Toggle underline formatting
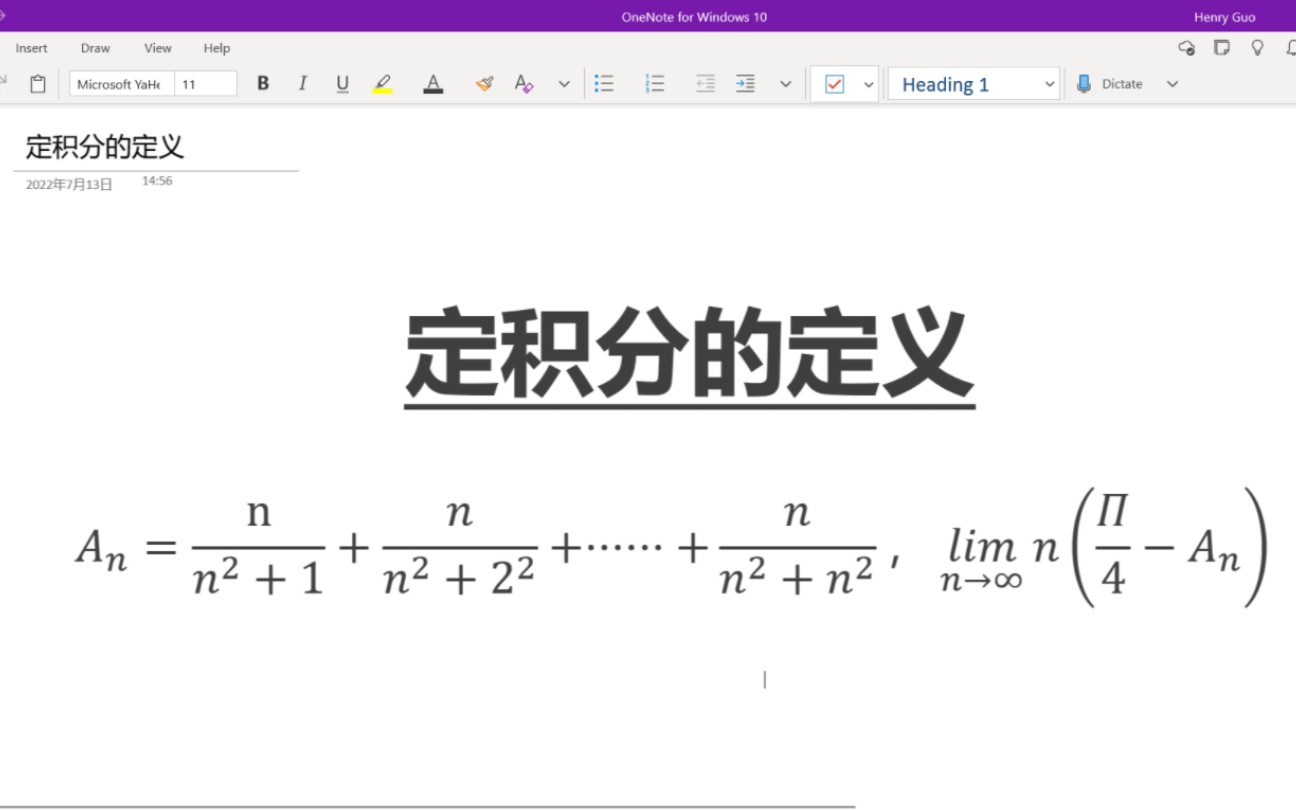The height and width of the screenshot is (810, 1296). pyautogui.click(x=342, y=84)
